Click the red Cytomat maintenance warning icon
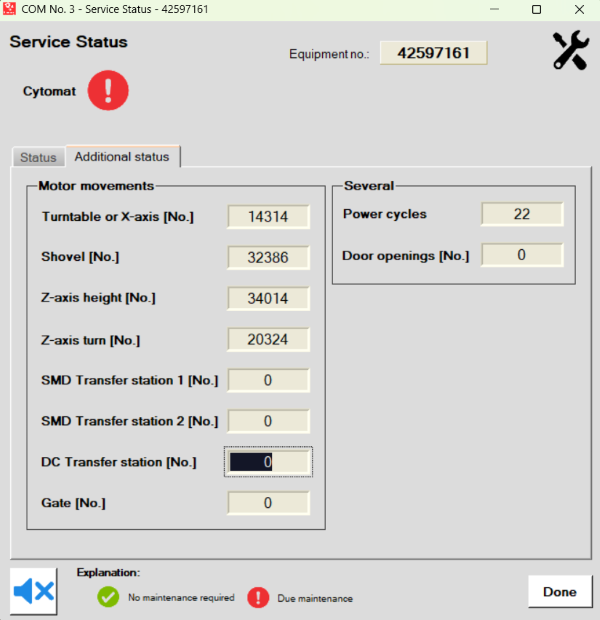600x620 pixels. 108,91
